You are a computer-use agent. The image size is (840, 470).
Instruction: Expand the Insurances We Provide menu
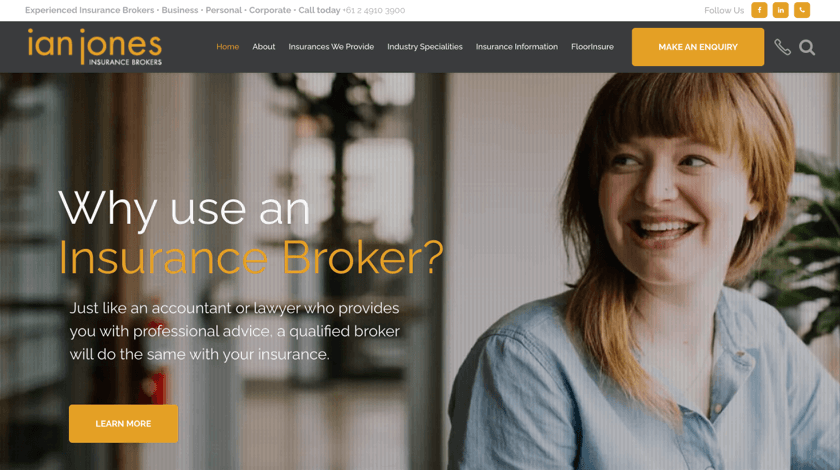pos(331,47)
